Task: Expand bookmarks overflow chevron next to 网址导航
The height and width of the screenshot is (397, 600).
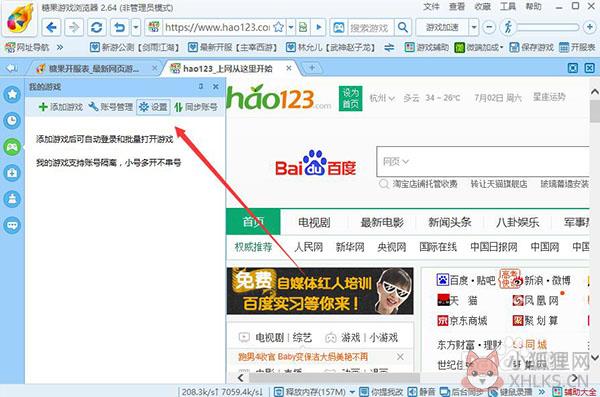Action: pyautogui.click(x=60, y=47)
